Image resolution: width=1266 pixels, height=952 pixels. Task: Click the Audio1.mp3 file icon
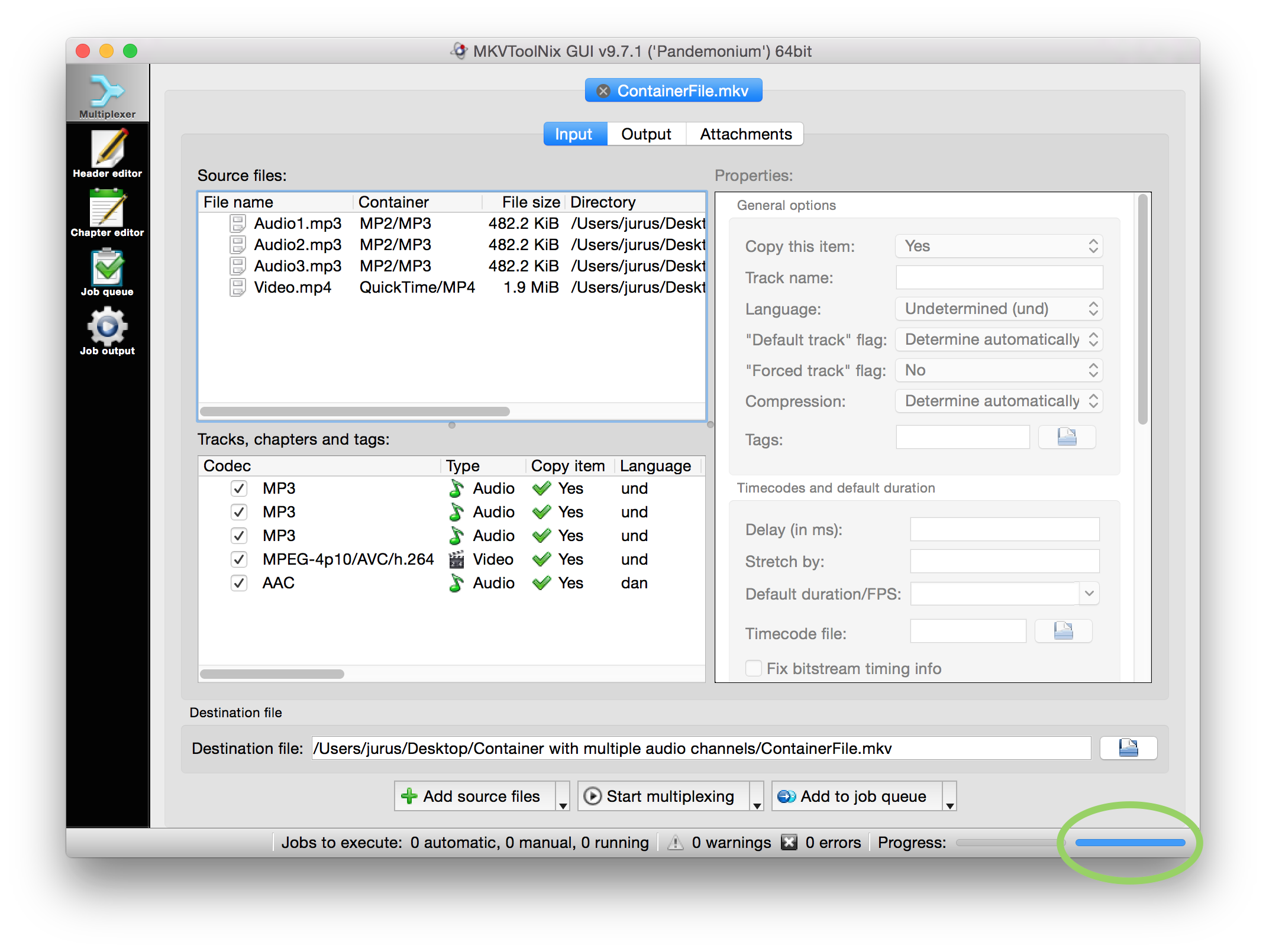[238, 224]
